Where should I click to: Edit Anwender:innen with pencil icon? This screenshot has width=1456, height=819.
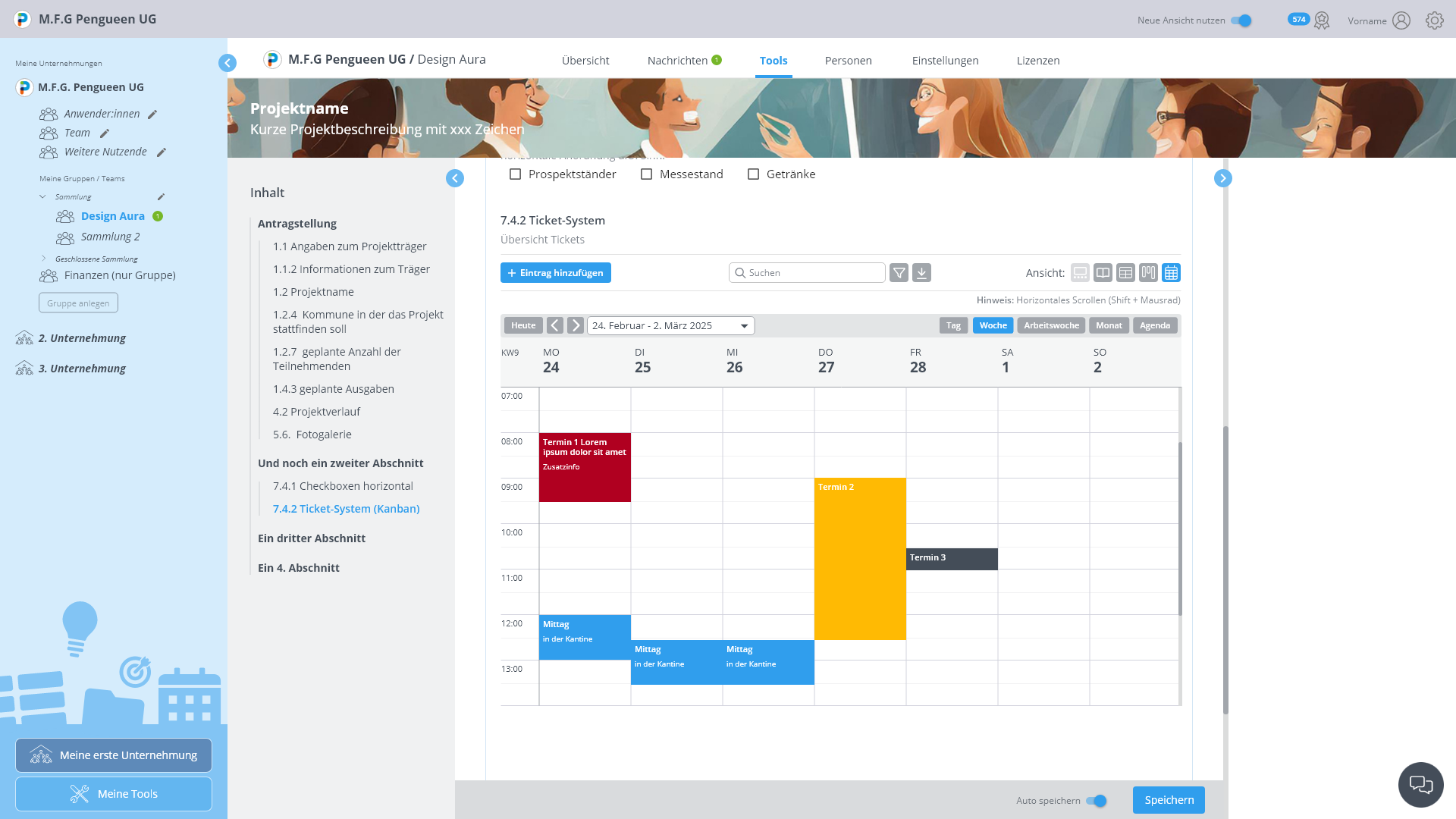pyautogui.click(x=152, y=115)
